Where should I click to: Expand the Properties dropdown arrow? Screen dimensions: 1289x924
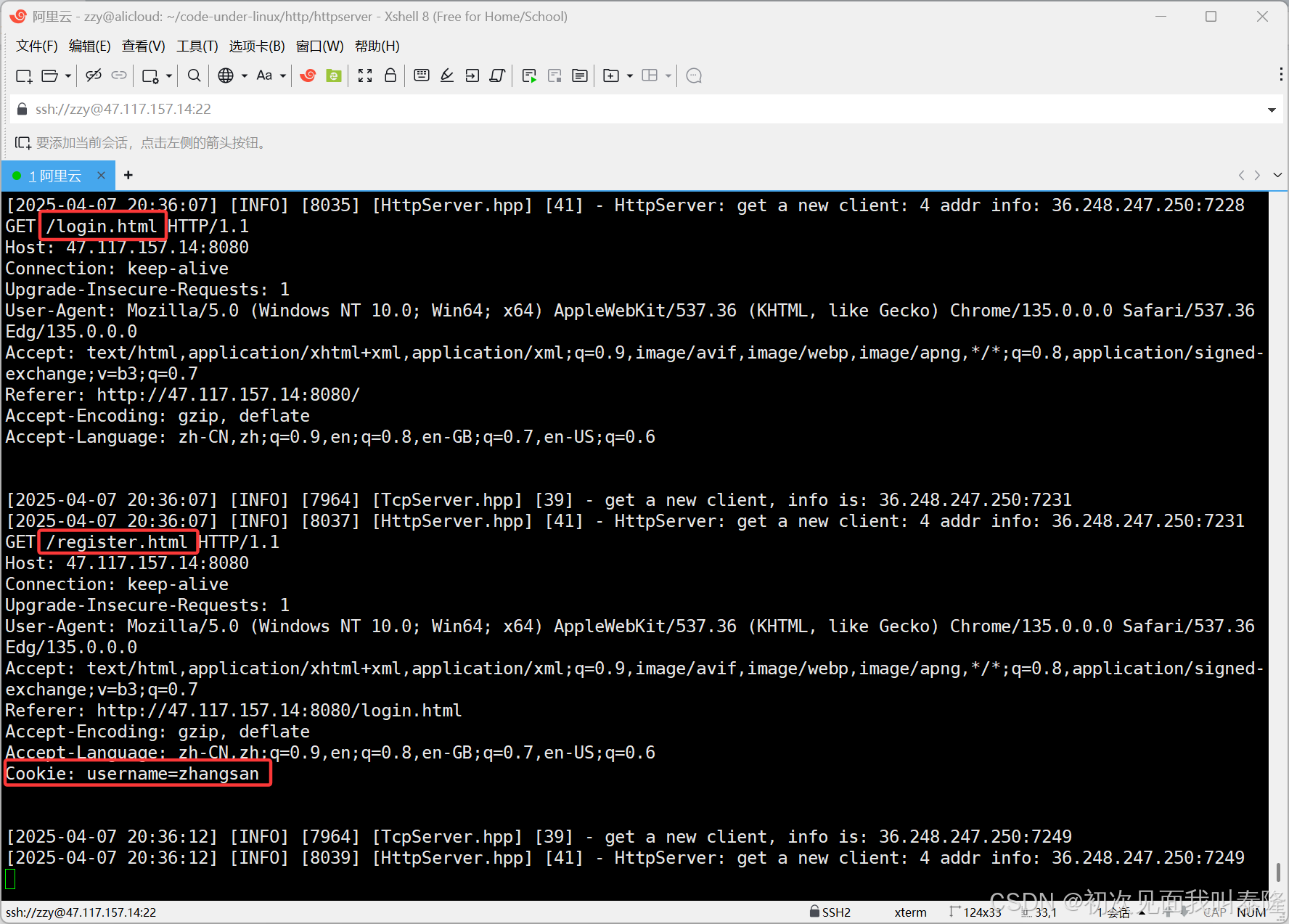pyautogui.click(x=169, y=75)
